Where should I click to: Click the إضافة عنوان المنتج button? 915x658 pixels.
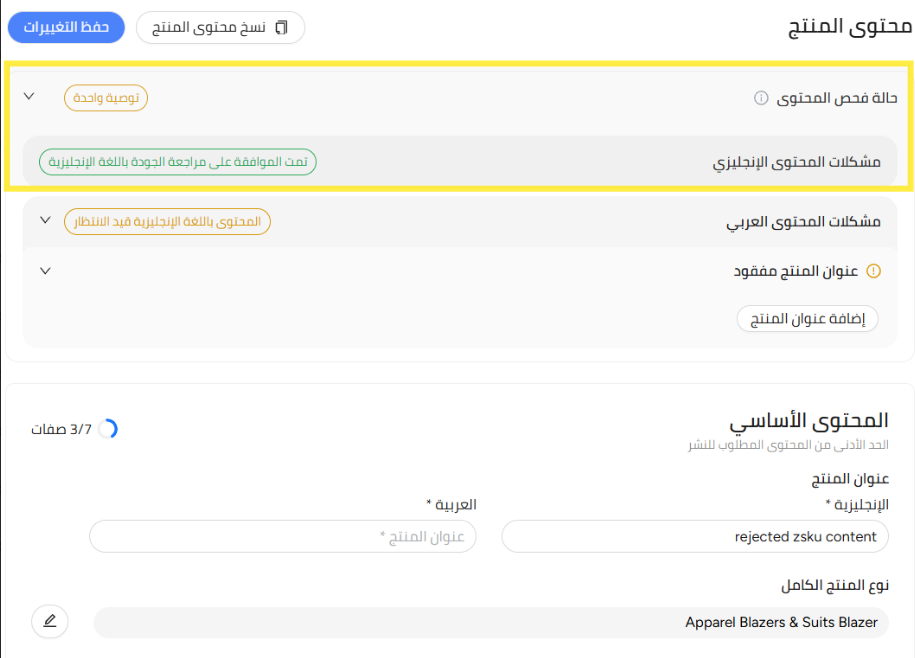pyautogui.click(x=807, y=319)
